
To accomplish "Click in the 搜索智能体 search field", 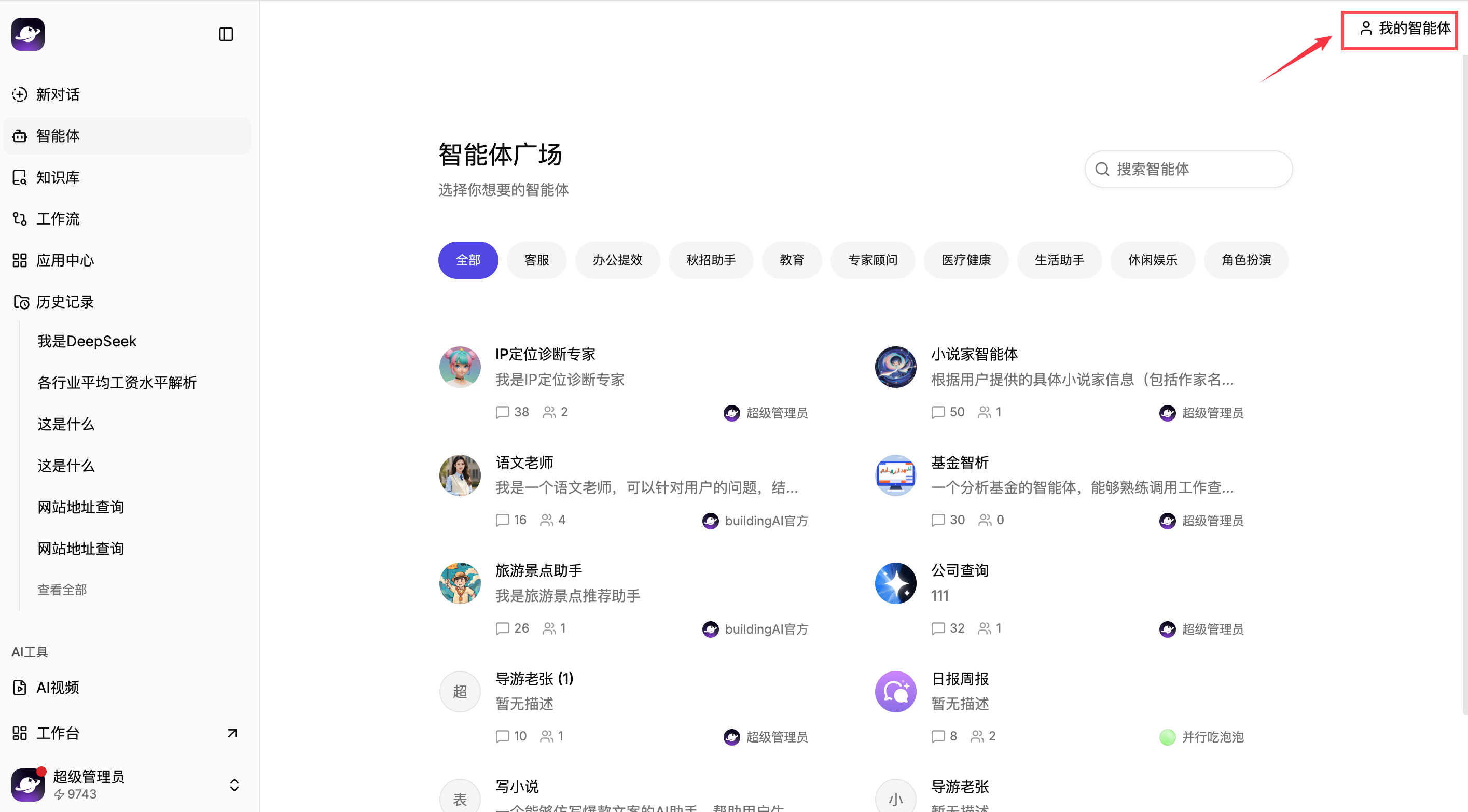I will (x=1189, y=169).
